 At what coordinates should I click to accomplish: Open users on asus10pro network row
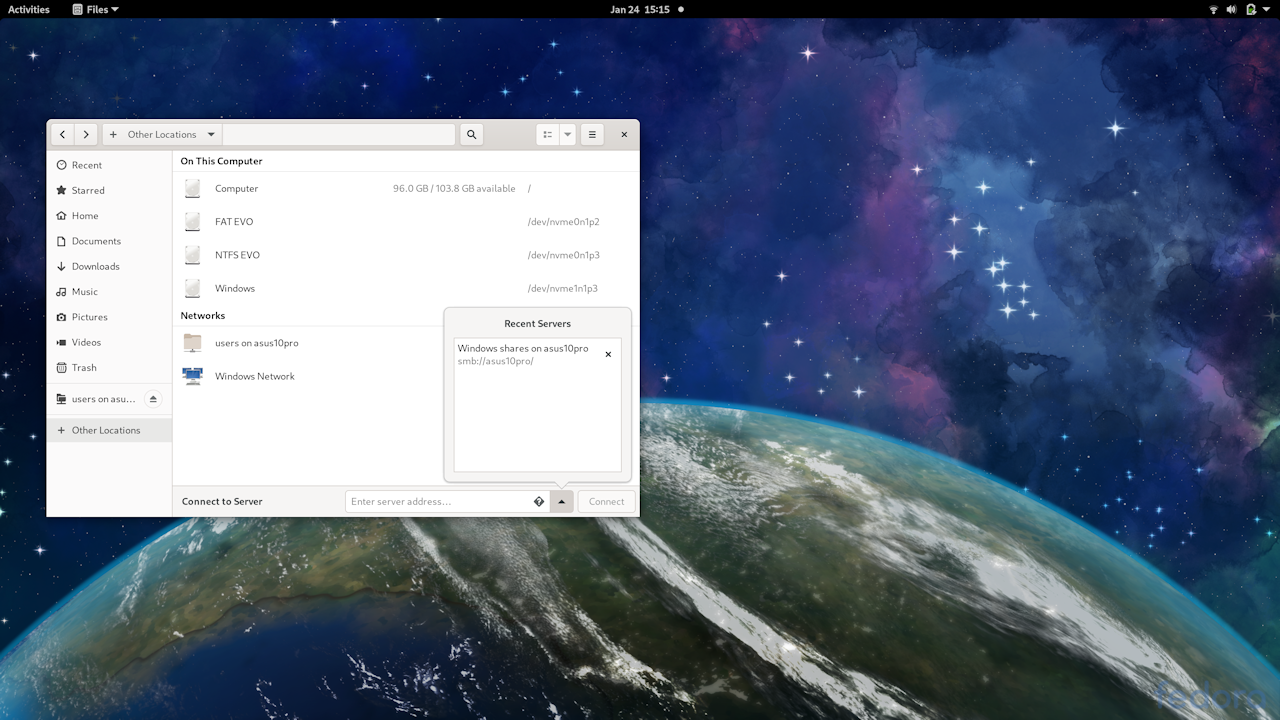[x=308, y=343]
